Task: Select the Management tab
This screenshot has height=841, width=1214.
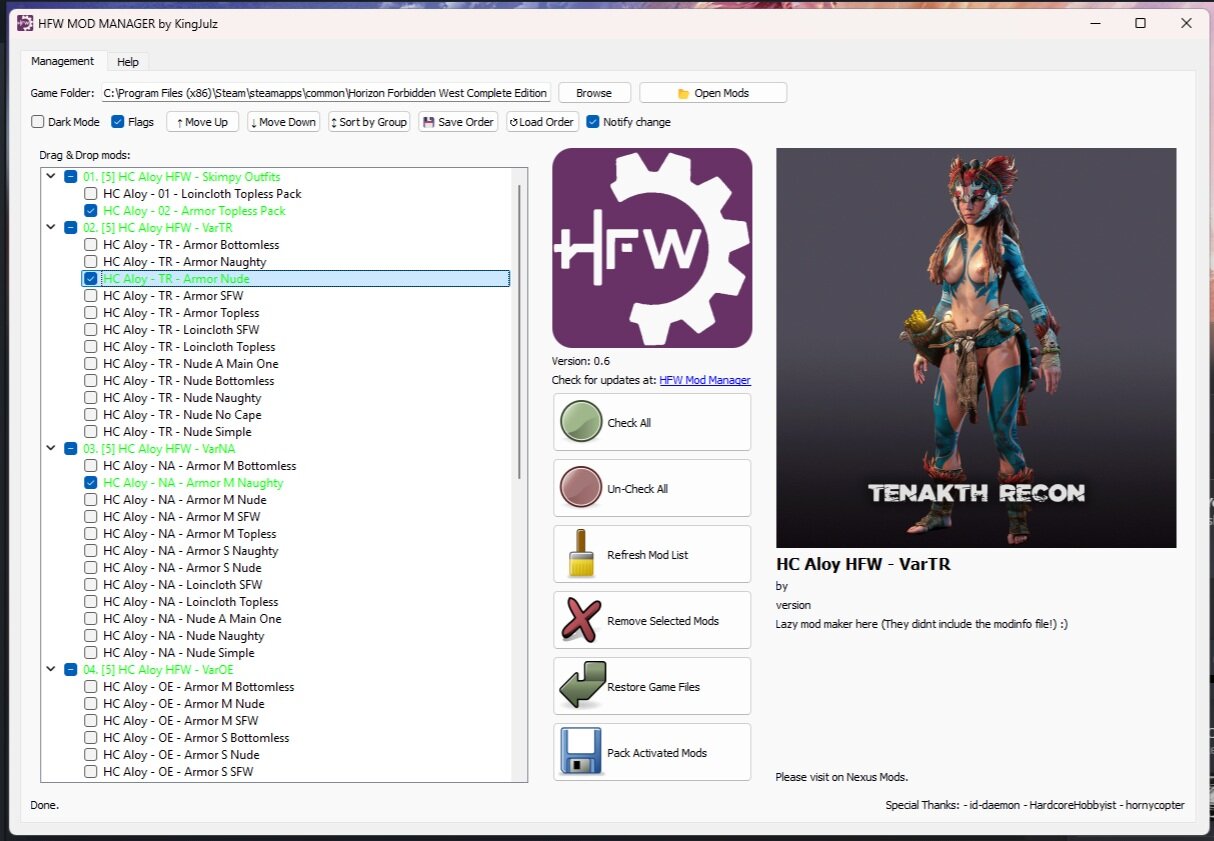Action: (x=62, y=62)
